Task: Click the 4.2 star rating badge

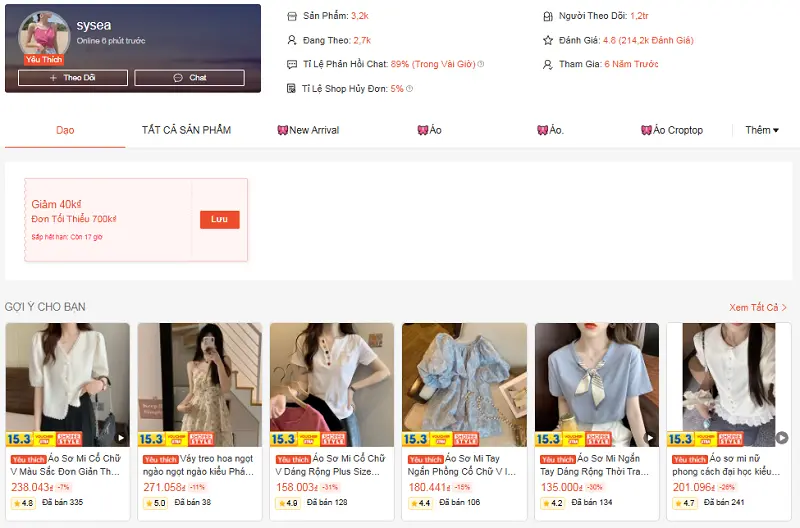Action: 553,504
